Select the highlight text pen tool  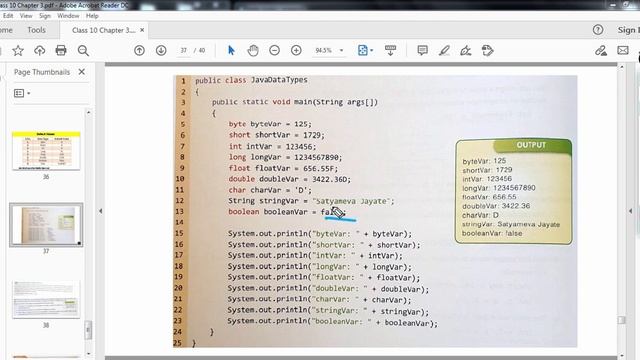[444, 51]
